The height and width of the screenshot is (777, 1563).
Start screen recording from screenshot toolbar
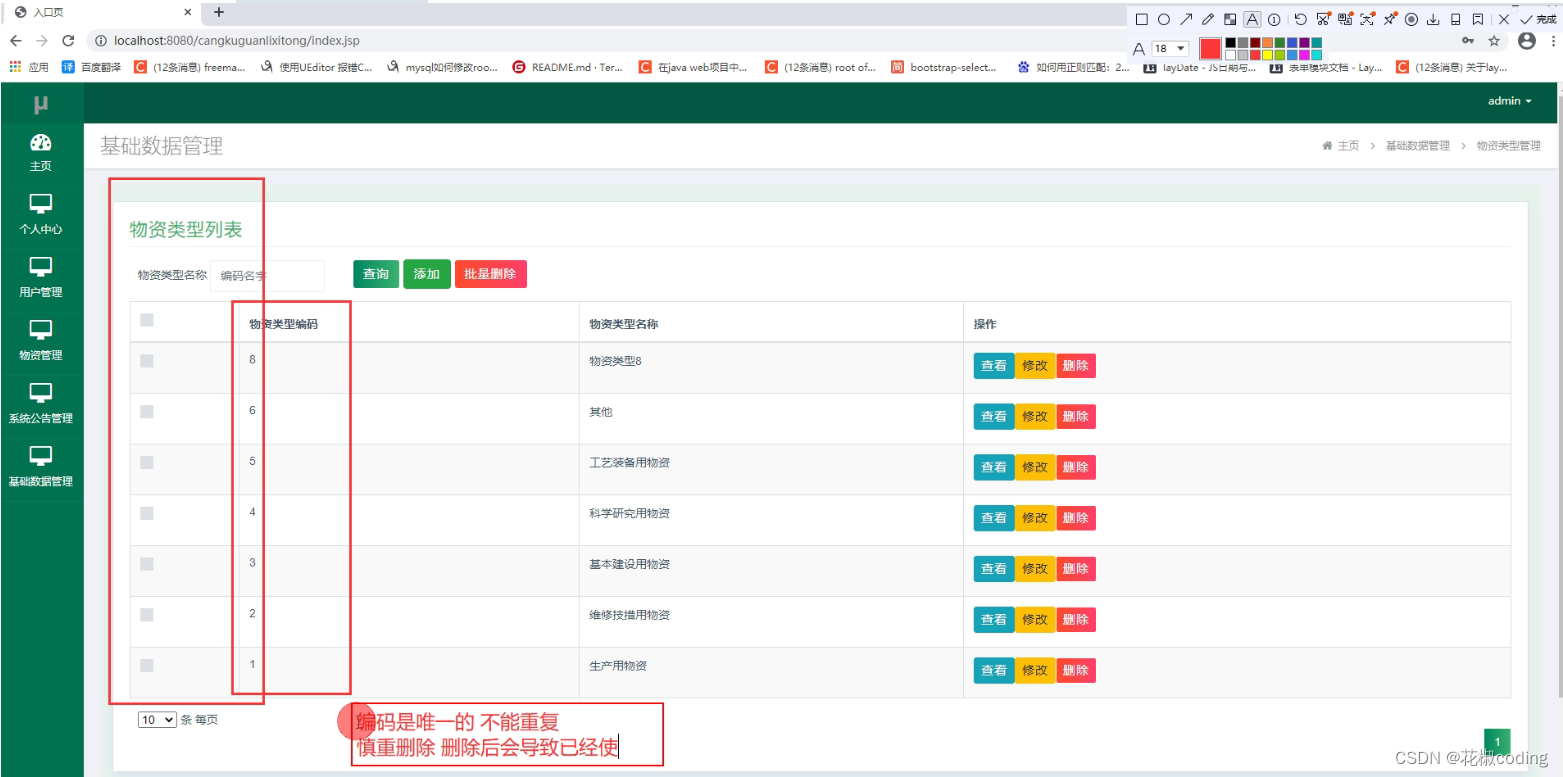1411,19
